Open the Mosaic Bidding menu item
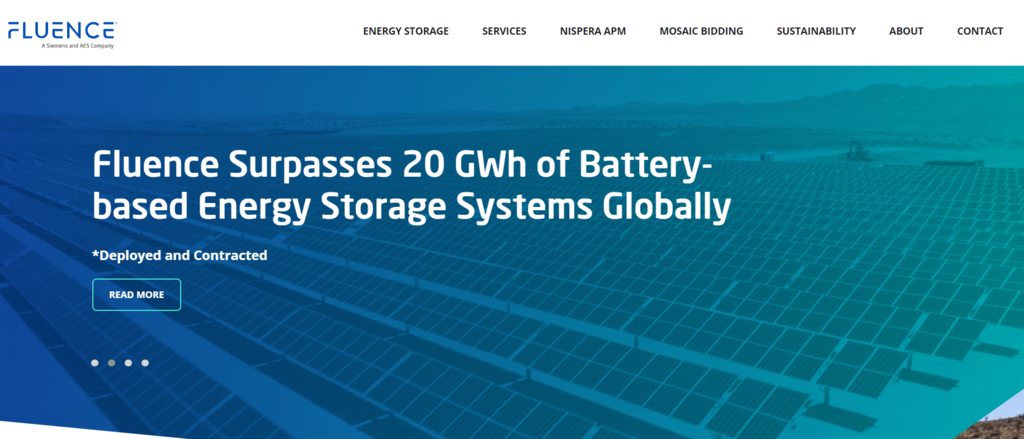Viewport: 1024px width, 439px height. click(x=701, y=31)
